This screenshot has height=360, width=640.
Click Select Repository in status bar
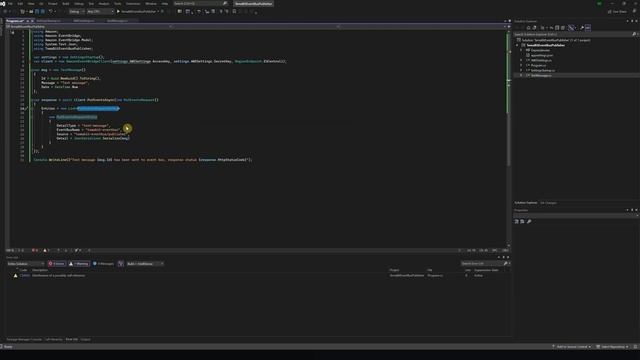click(x=612, y=347)
